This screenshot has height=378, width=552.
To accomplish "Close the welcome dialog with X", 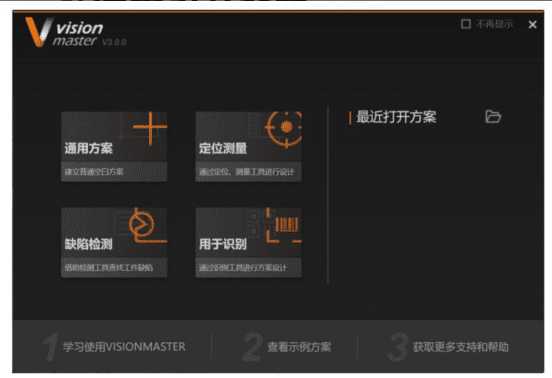I will point(533,24).
